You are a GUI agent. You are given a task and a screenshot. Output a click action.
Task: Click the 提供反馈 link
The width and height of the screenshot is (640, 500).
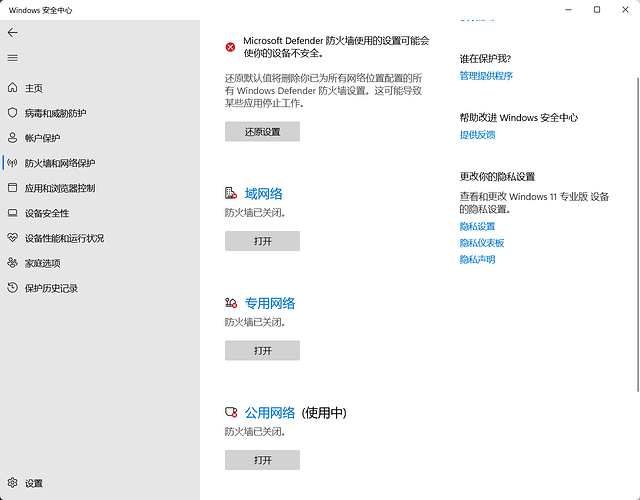[x=477, y=135]
